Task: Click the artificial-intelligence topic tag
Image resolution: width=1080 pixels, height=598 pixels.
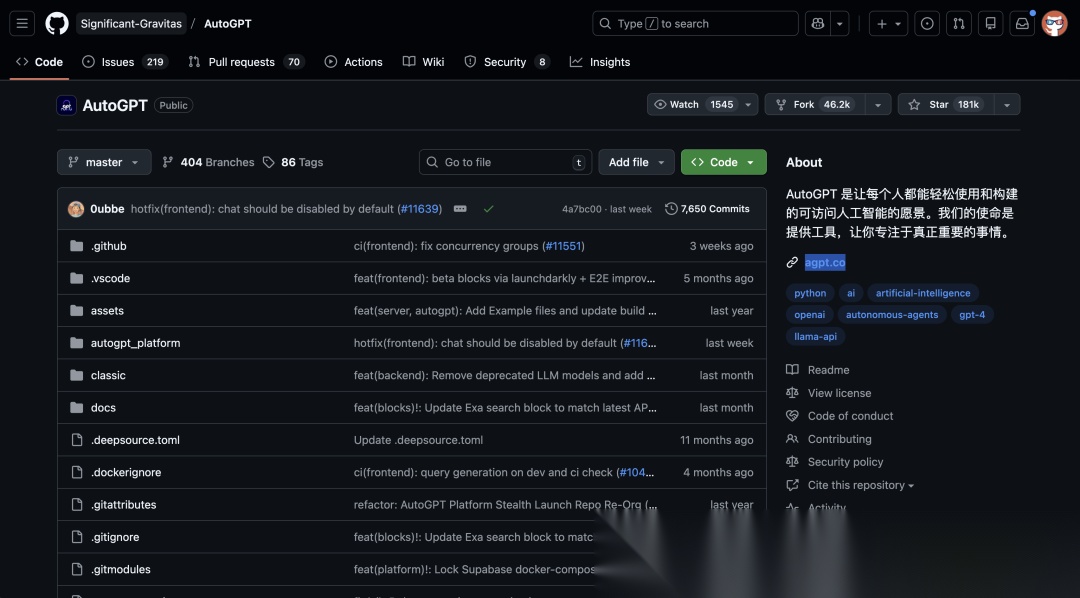Action: (923, 293)
